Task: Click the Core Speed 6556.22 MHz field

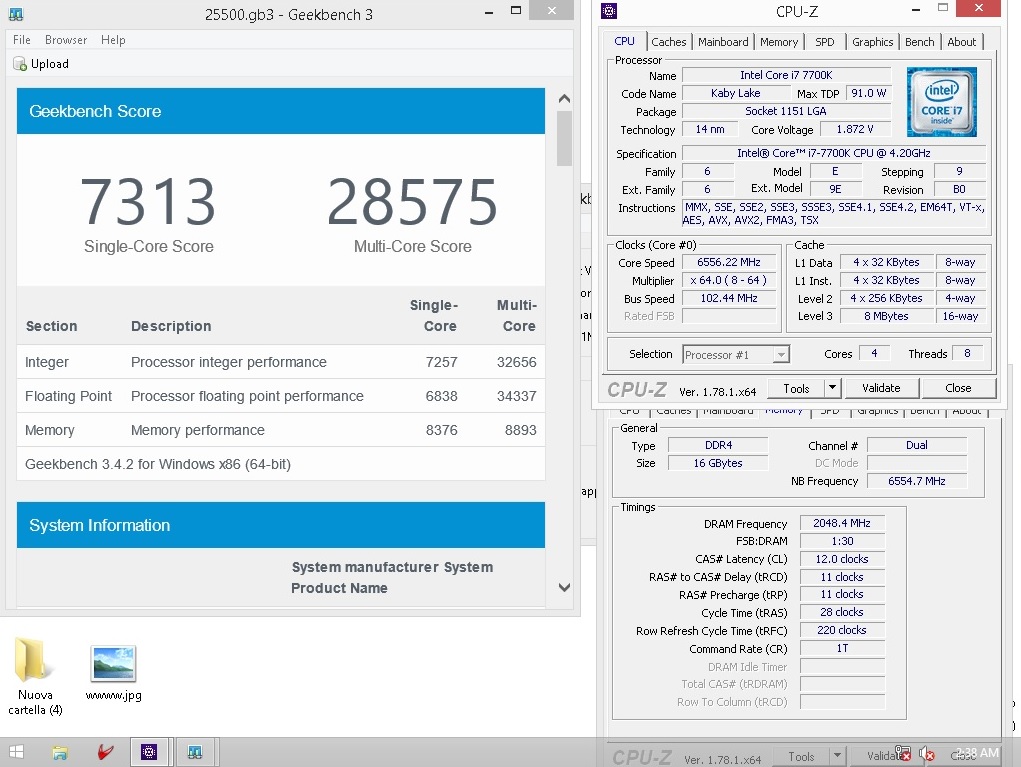Action: pos(729,262)
